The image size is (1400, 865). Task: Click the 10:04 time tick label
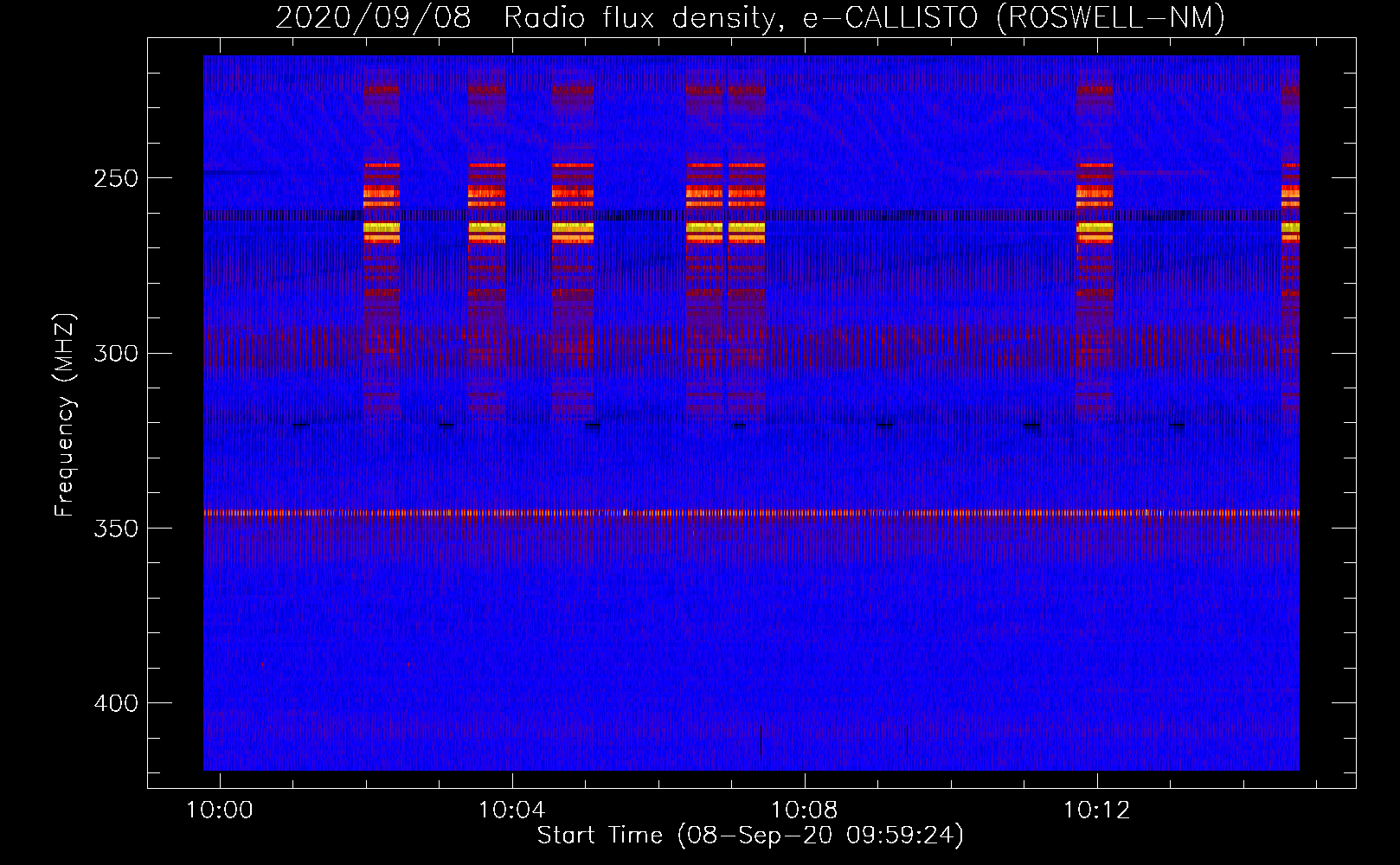pos(512,811)
